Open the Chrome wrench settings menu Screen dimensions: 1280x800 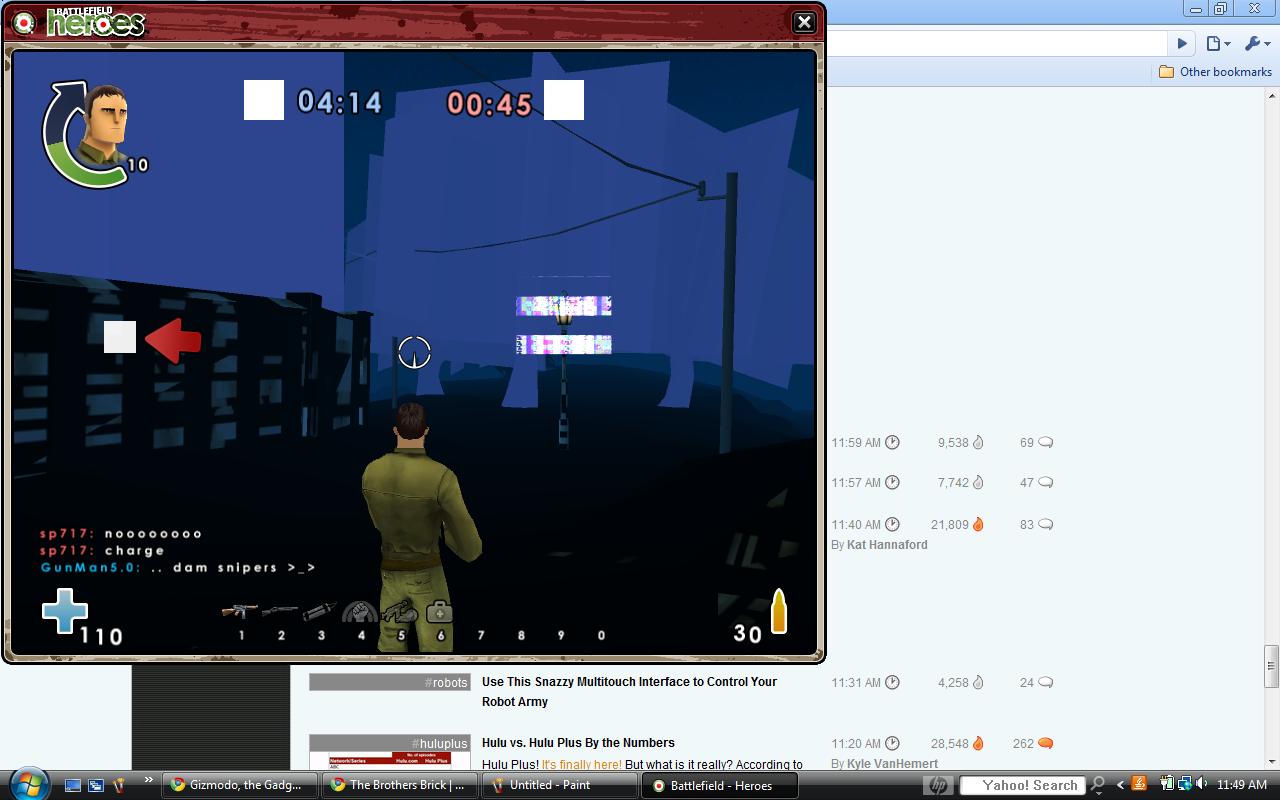[x=1256, y=43]
